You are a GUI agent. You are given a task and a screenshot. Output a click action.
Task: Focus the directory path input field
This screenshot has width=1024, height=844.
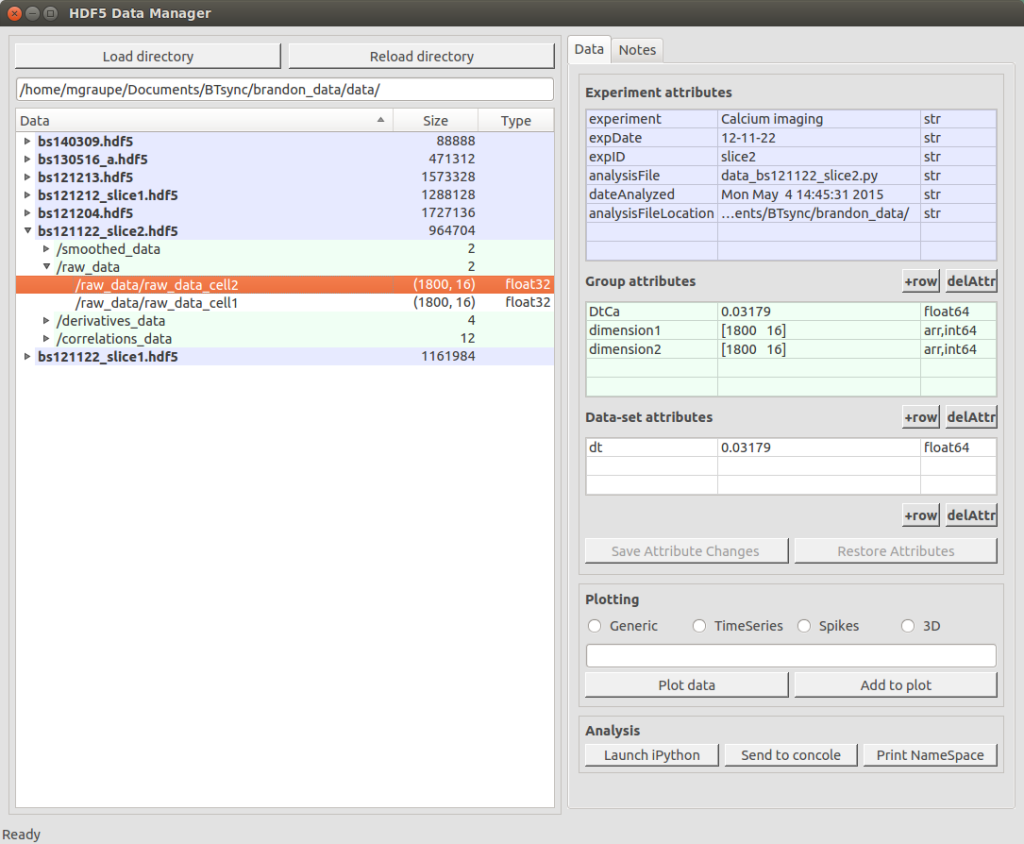[285, 89]
